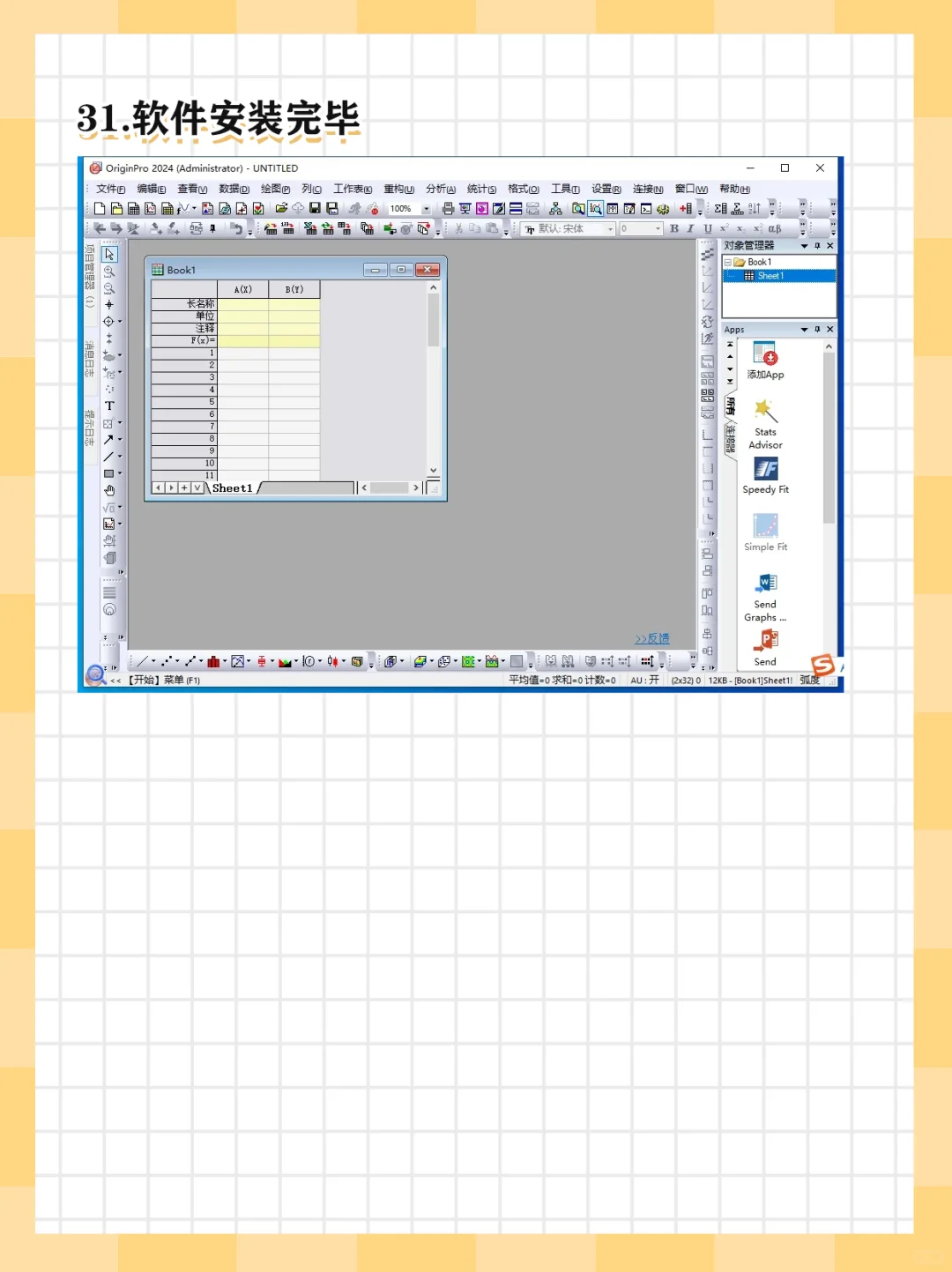Open the 帮助 (Help) menu

coord(734,189)
